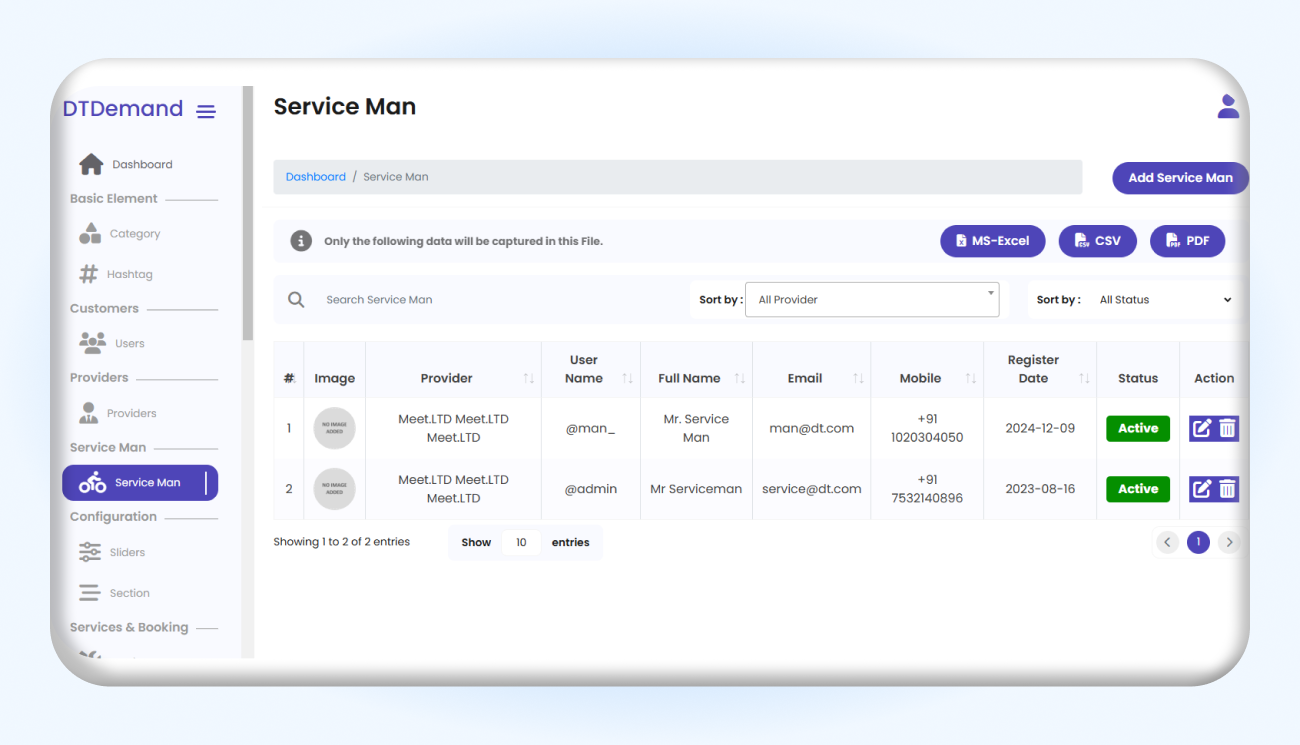
Task: Open the All Status dropdown
Action: tap(1165, 299)
